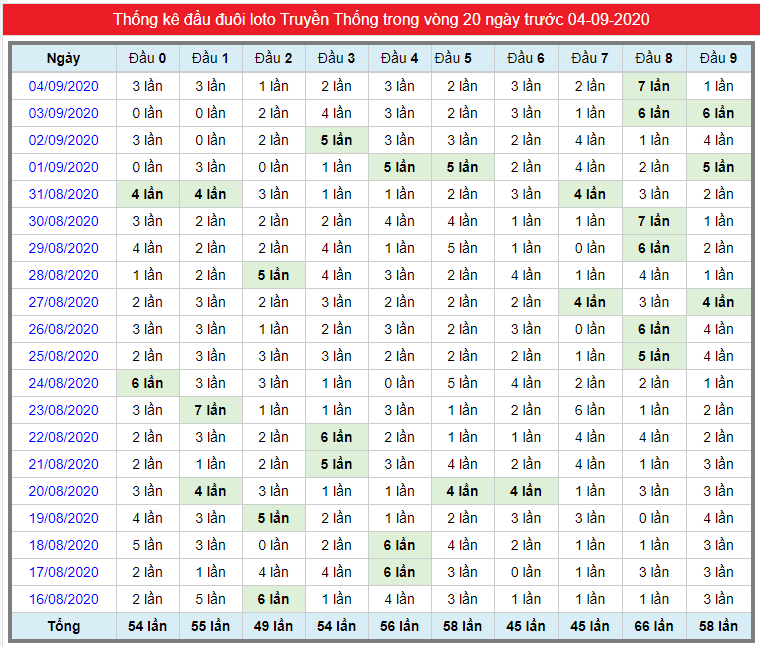Click the highlighted 6 lần cell for 24/08/2020
760x647 pixels.
[147, 383]
